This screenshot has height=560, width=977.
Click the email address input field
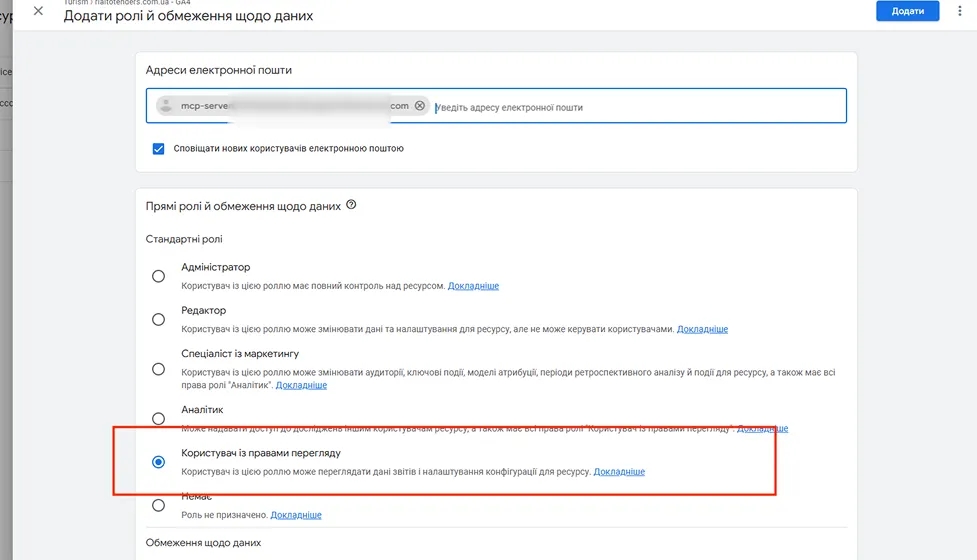639,107
